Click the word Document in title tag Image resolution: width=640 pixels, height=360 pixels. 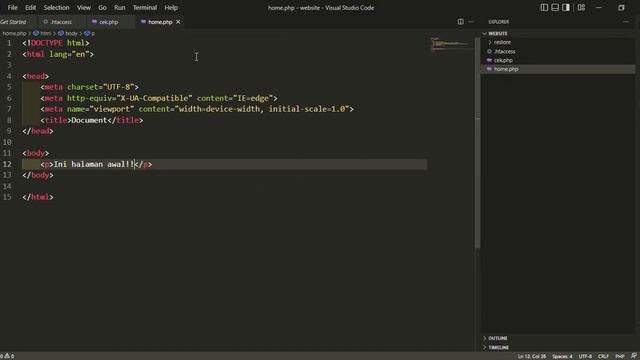point(89,120)
